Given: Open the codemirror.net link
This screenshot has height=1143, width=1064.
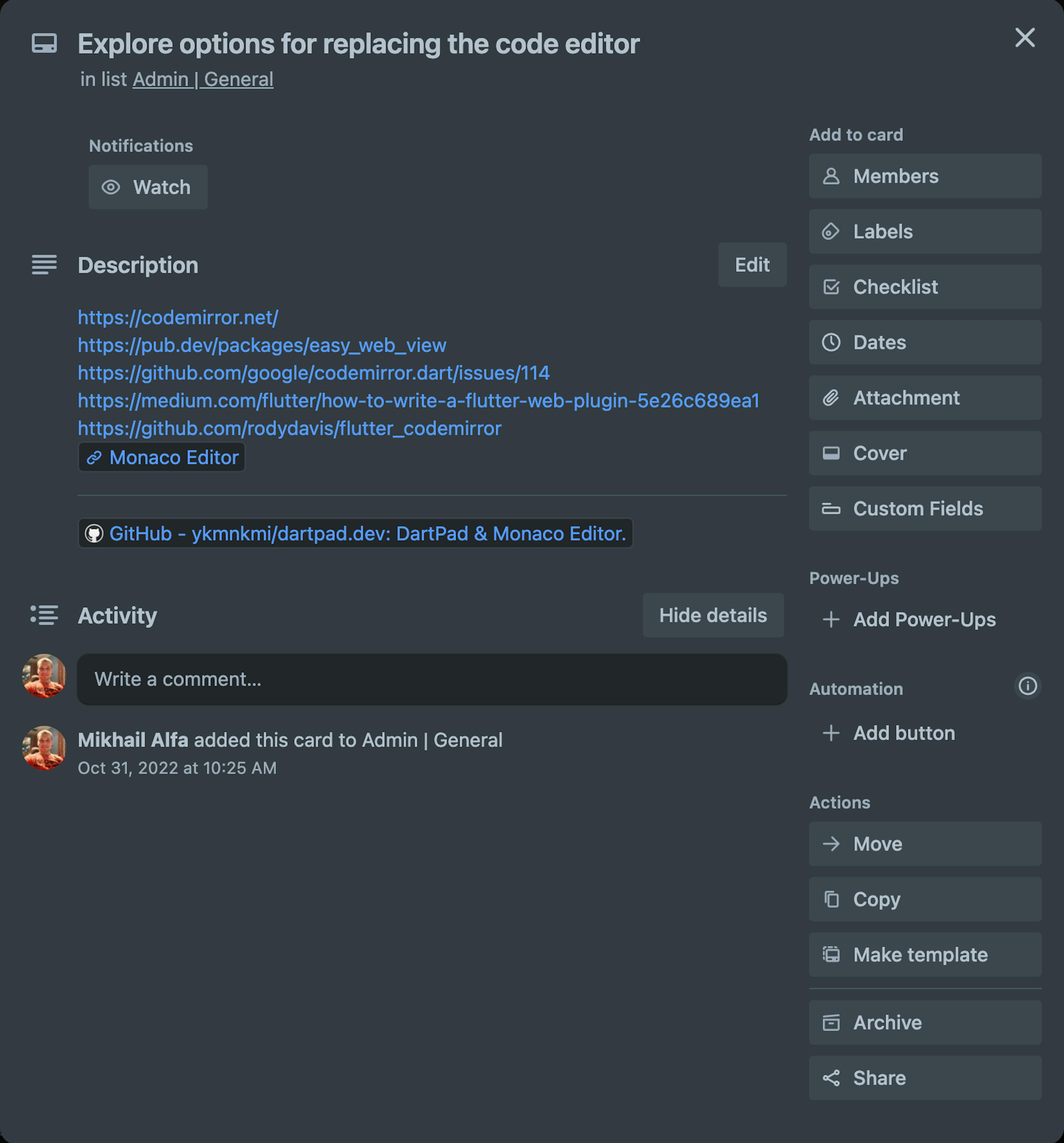Looking at the screenshot, I should (177, 317).
